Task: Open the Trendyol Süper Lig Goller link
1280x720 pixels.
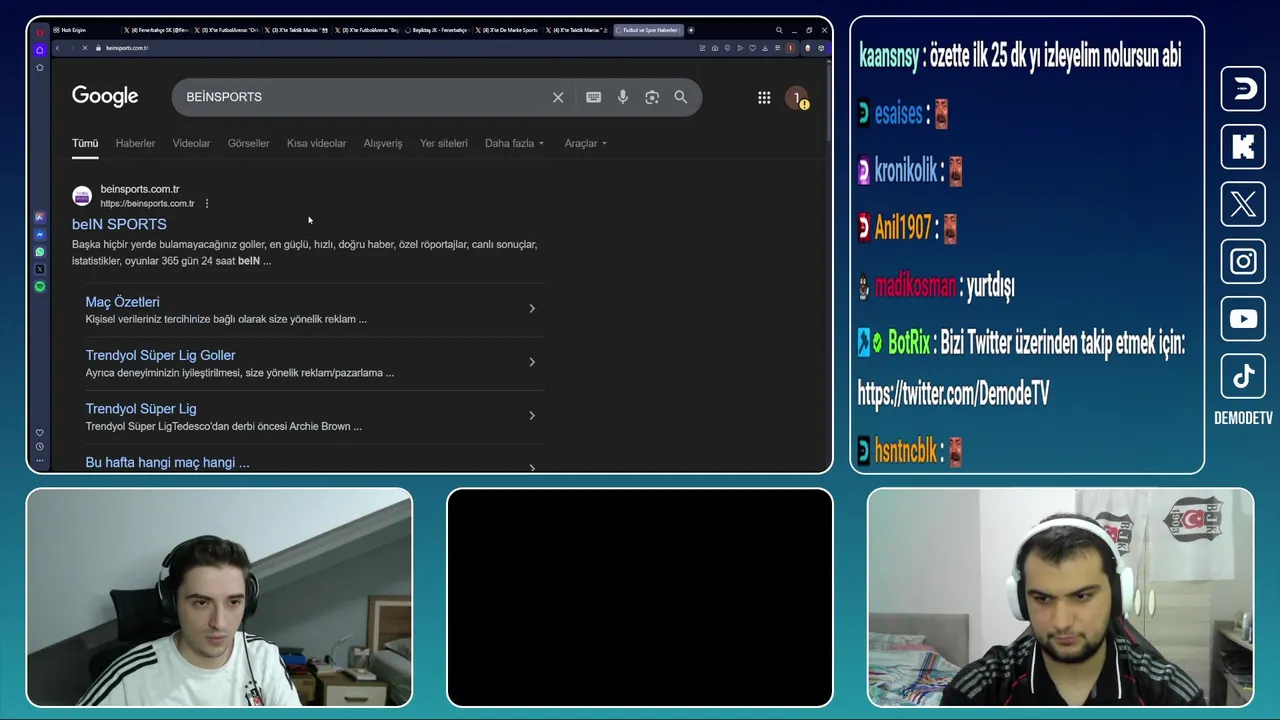Action: [x=160, y=355]
